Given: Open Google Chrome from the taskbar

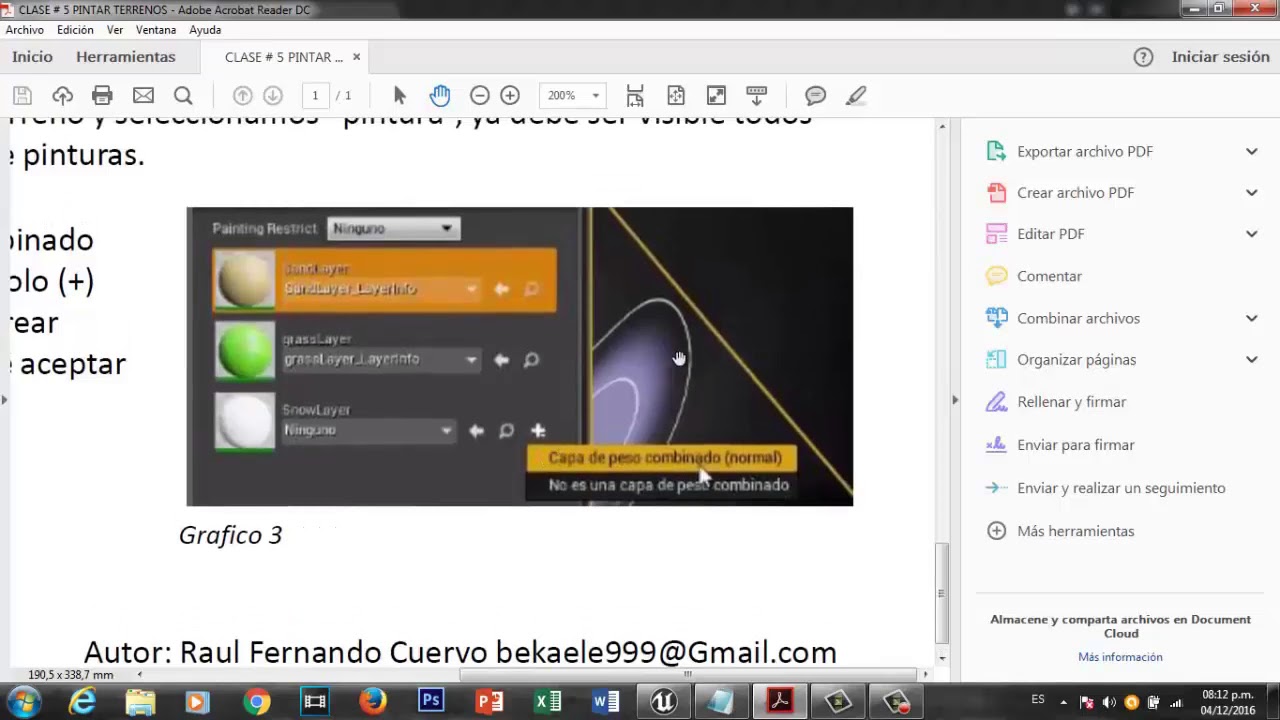Looking at the screenshot, I should coord(257,702).
